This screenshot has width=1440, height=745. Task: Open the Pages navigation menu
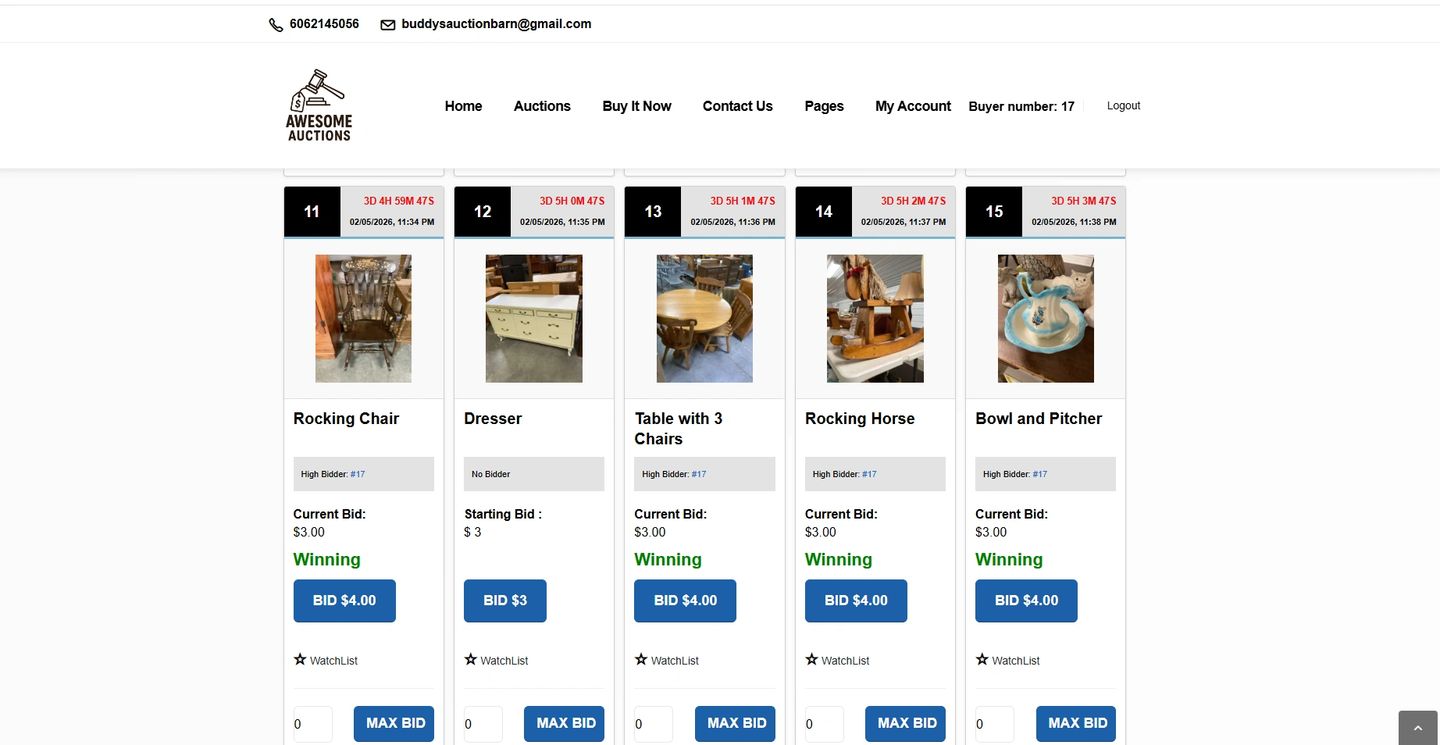pos(823,105)
